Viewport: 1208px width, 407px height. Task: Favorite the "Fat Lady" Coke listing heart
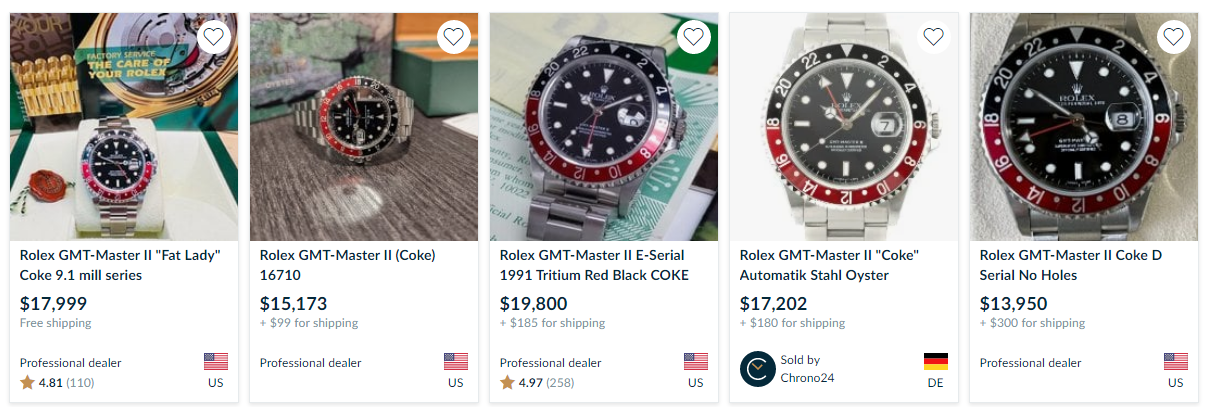coord(214,37)
